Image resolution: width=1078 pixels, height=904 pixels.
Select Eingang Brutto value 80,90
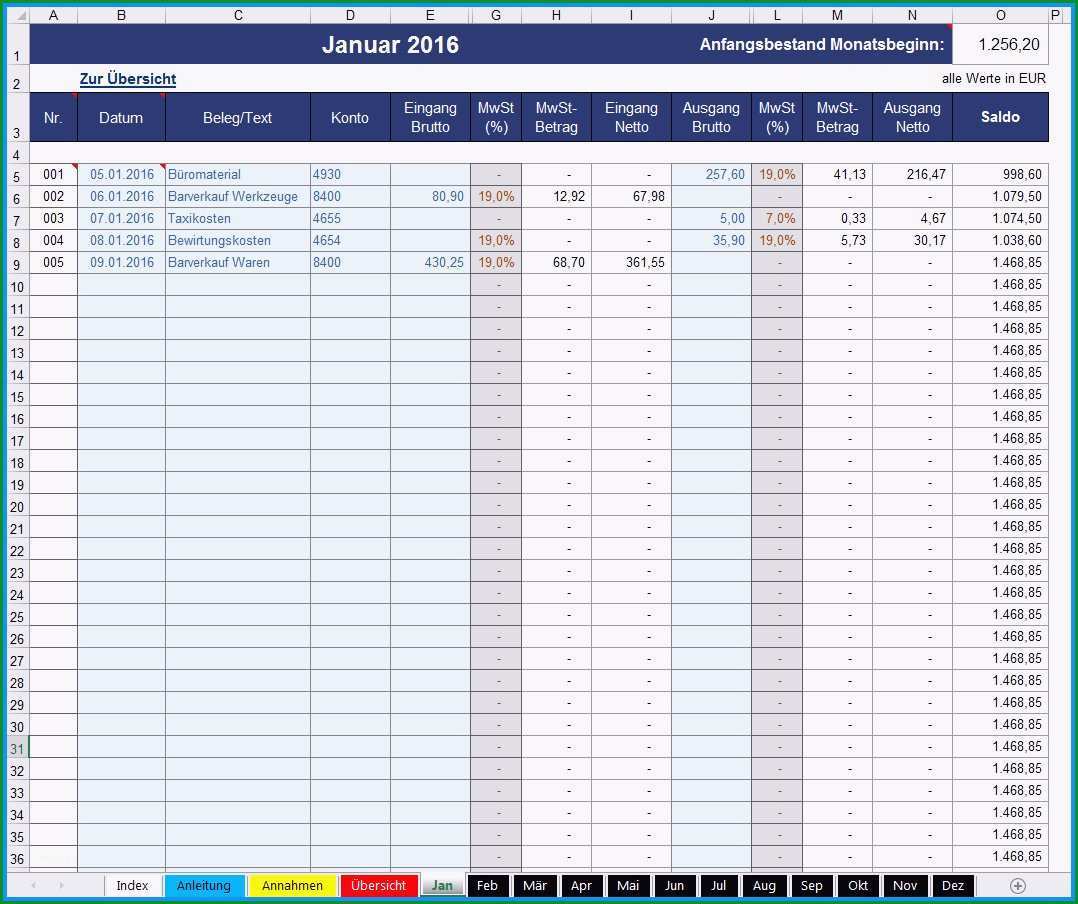430,197
